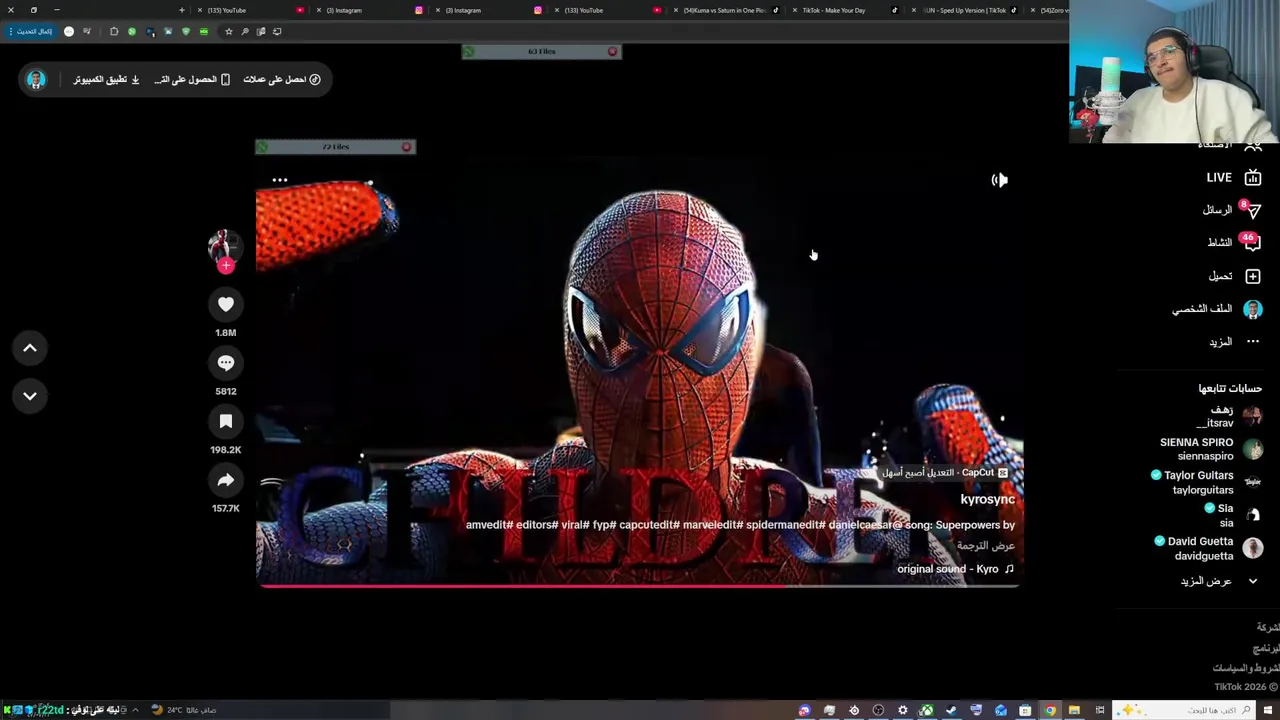This screenshot has height=720, width=1280.
Task: Open the 'original sound - Kyro' link
Action: [x=955, y=569]
